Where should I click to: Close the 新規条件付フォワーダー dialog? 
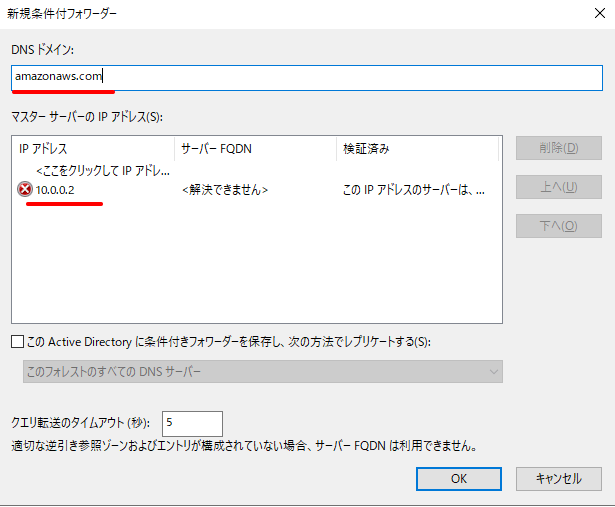point(599,13)
